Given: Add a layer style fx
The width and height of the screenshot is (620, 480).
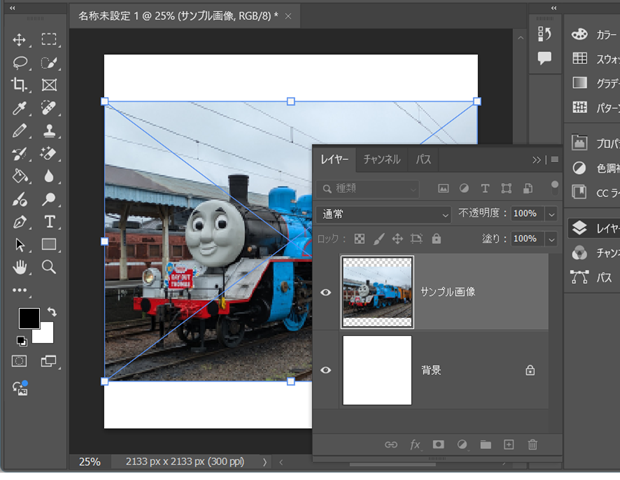Looking at the screenshot, I should coord(415,445).
